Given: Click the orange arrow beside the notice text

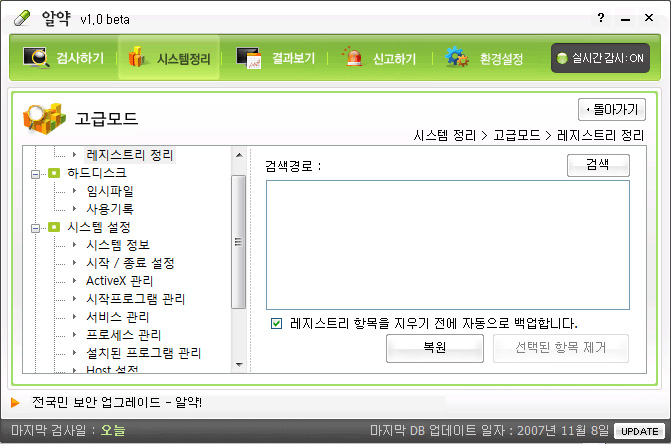Looking at the screenshot, I should [15, 403].
